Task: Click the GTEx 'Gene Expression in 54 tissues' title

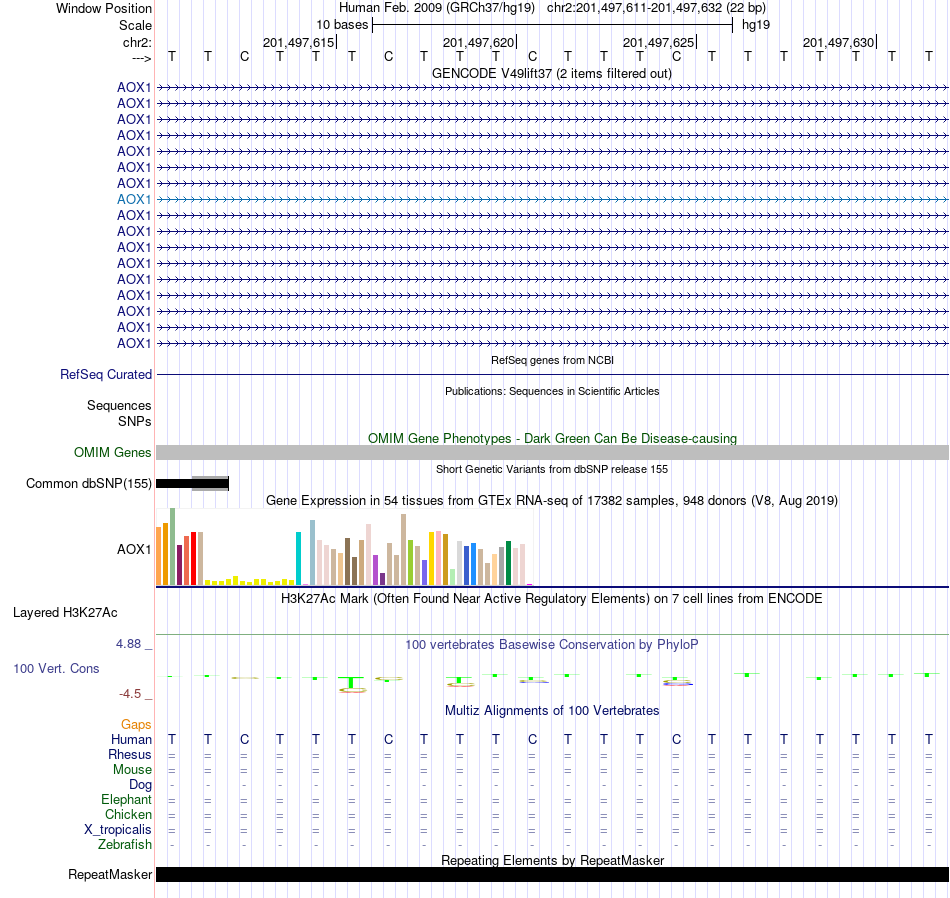Action: point(552,501)
